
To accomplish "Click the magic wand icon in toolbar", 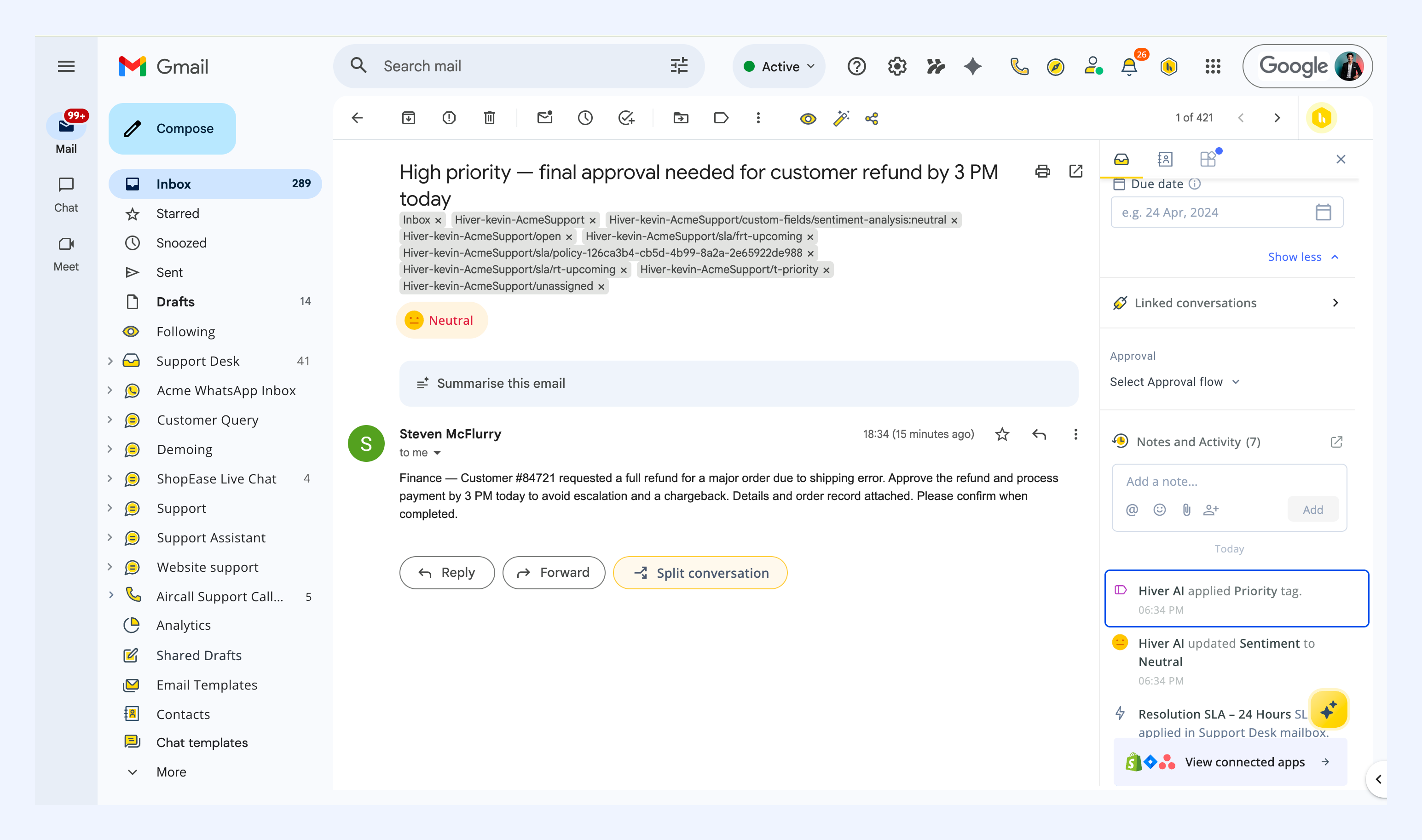I will [841, 118].
